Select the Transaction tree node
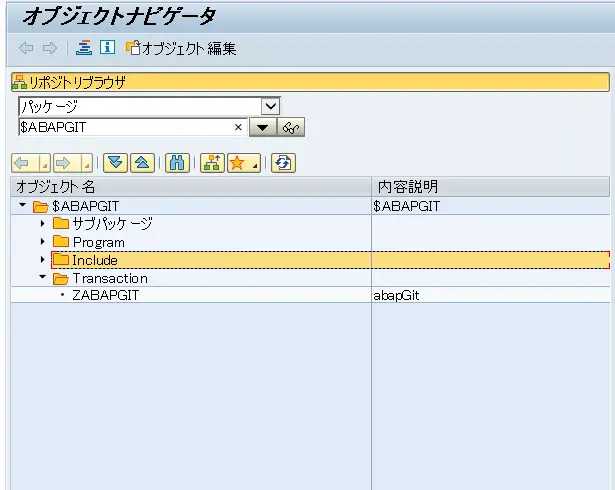615x490 pixels. tap(110, 278)
